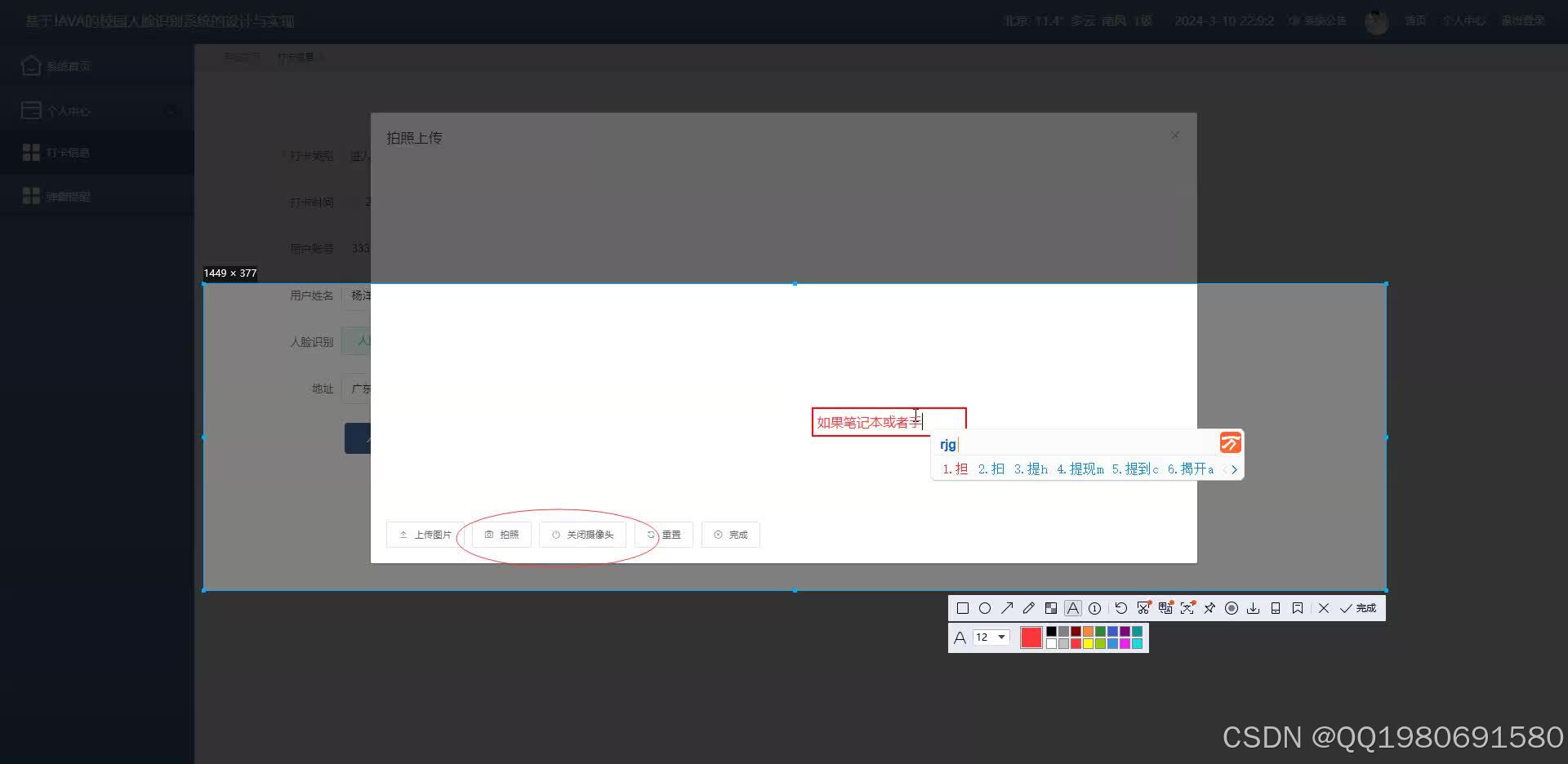The height and width of the screenshot is (764, 1568).
Task: Click the 拍照 take photo button
Action: (501, 535)
